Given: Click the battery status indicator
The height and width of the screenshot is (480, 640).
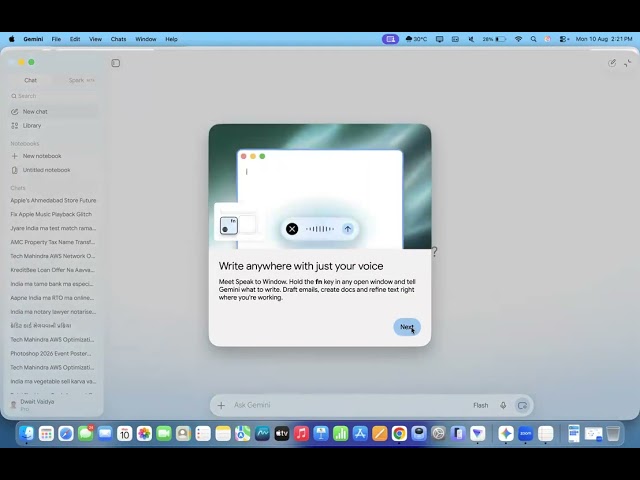Looking at the screenshot, I should click(x=494, y=39).
